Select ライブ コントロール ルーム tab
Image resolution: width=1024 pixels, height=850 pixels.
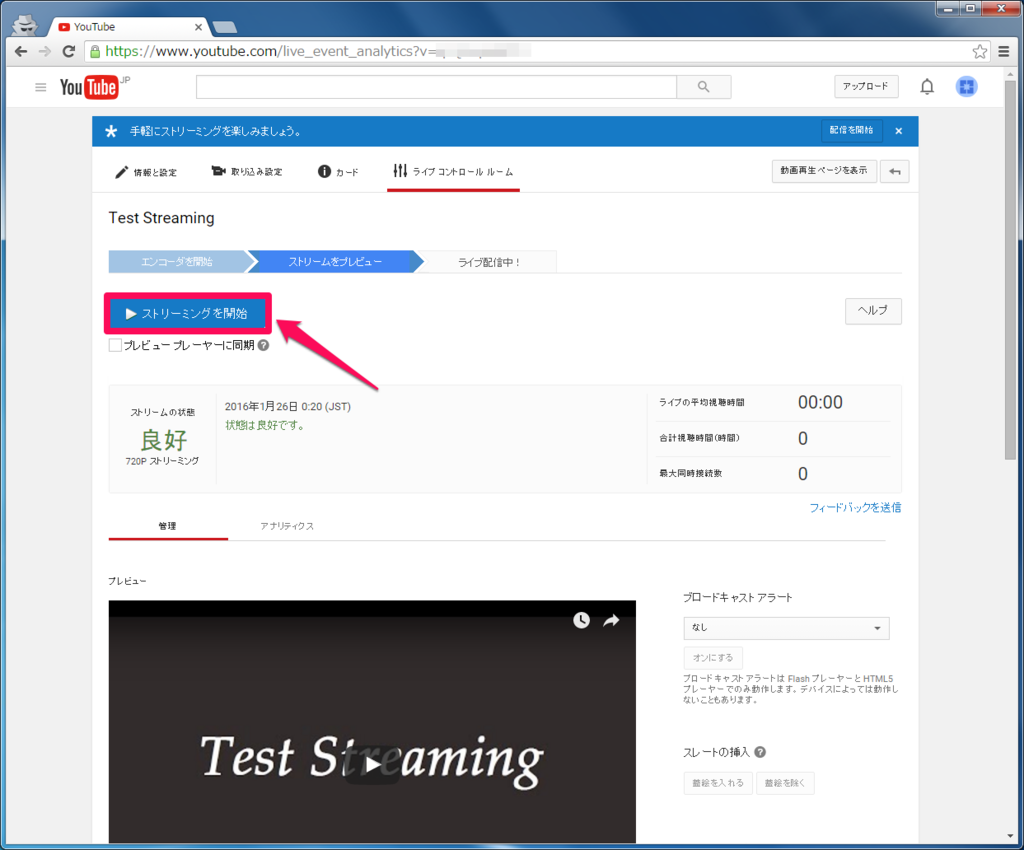(x=453, y=172)
